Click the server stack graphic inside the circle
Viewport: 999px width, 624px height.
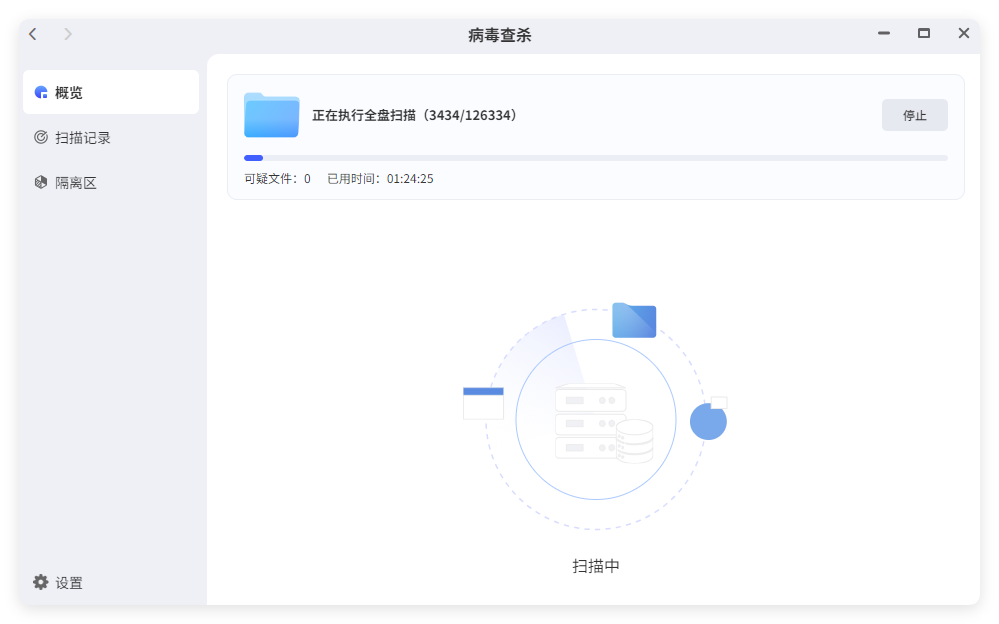click(x=592, y=420)
